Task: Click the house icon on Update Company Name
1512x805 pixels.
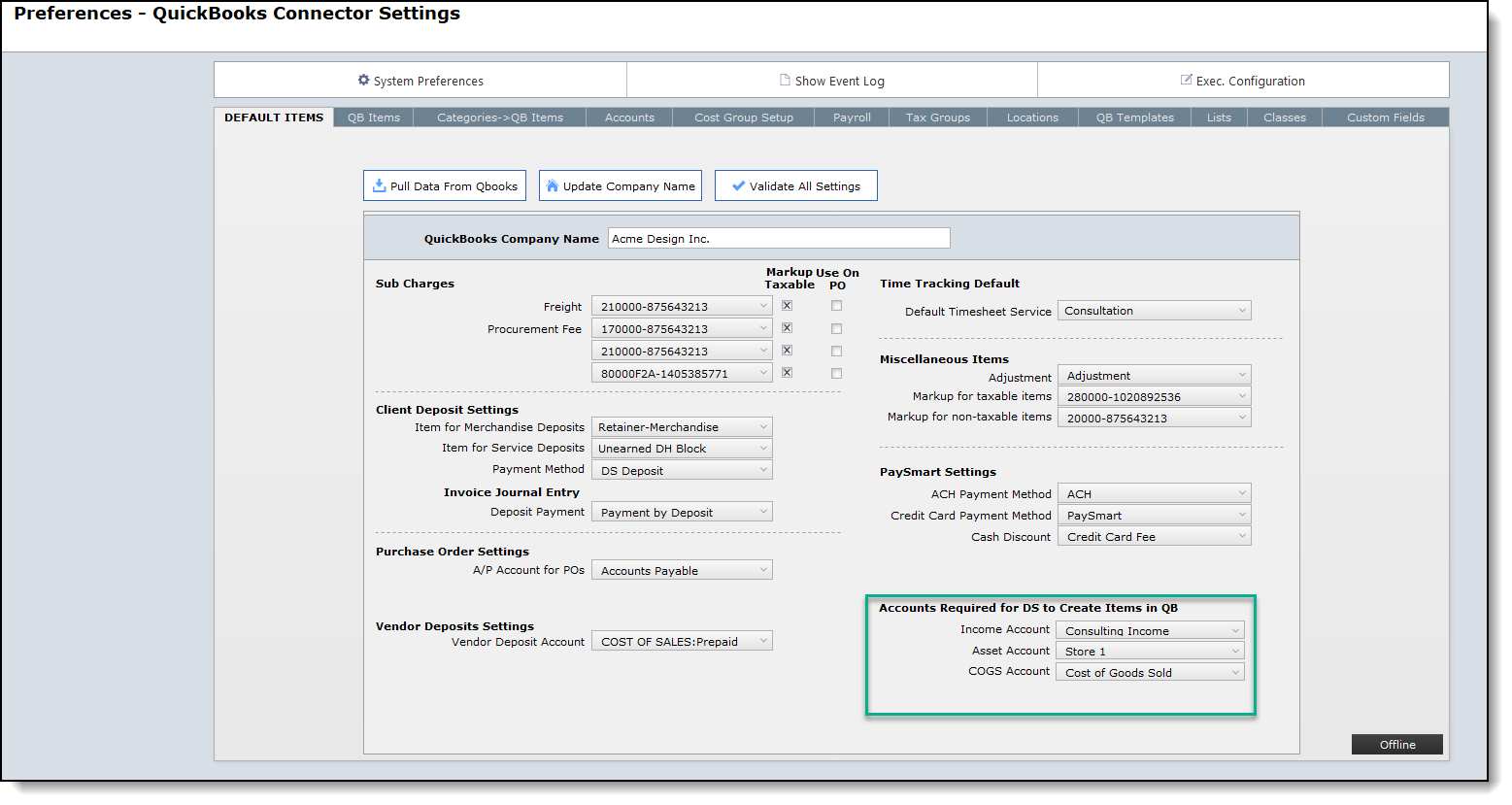Action: [553, 185]
